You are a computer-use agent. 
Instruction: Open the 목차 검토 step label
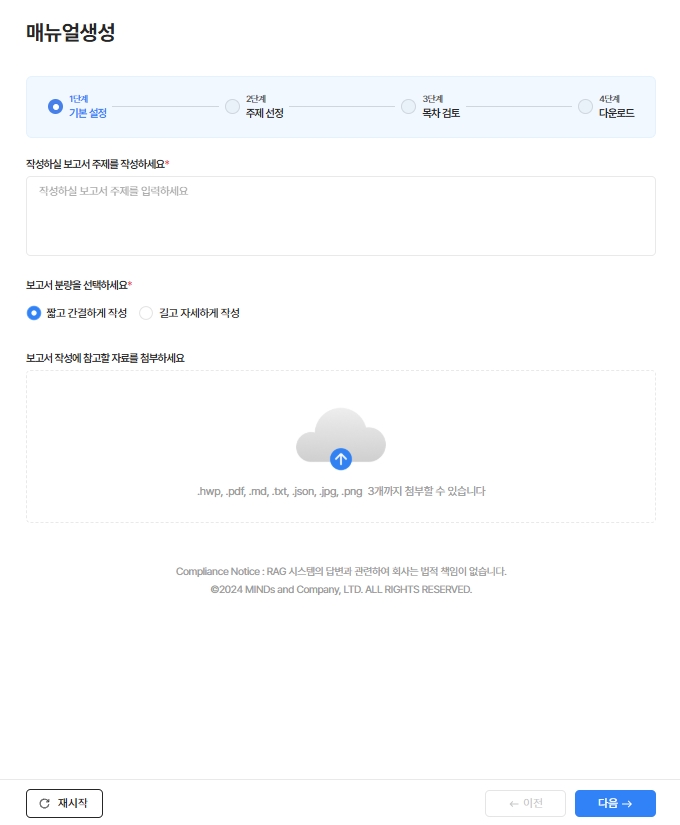(441, 113)
